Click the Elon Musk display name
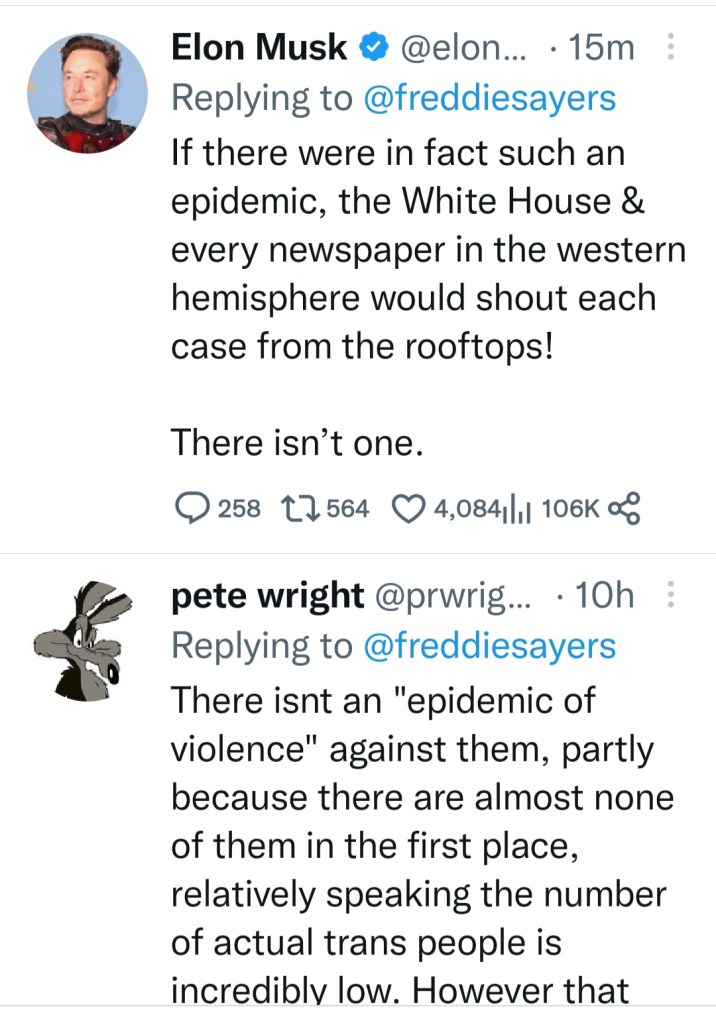716x1023 pixels. tap(260, 47)
